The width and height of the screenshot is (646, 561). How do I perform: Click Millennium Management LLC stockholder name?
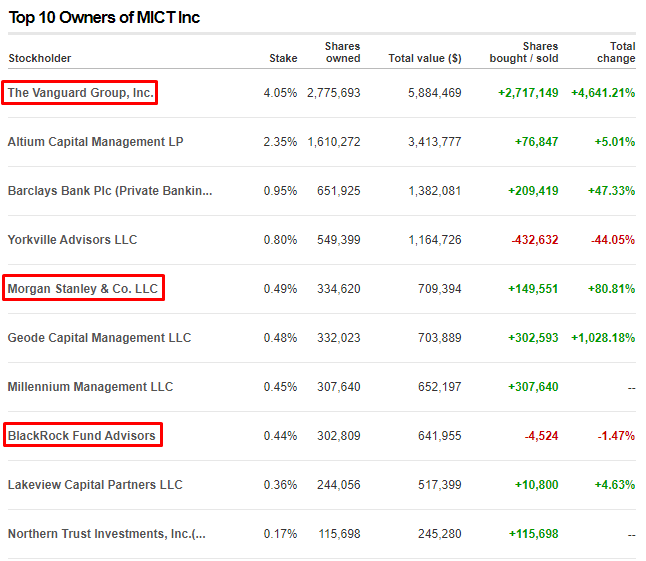(91, 387)
